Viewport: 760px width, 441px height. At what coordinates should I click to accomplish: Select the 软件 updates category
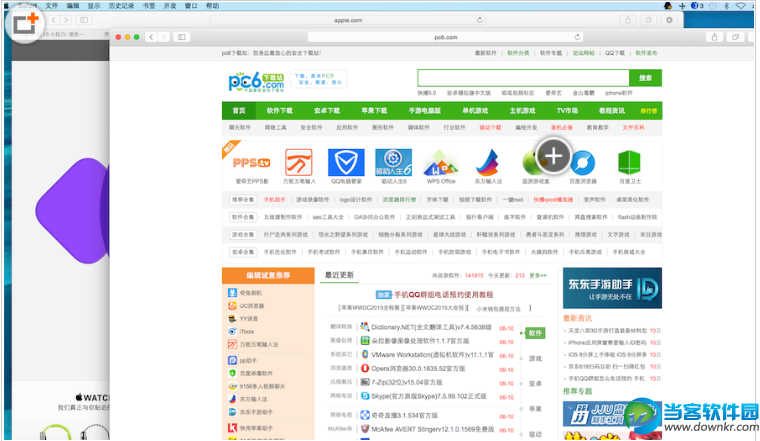click(x=535, y=333)
